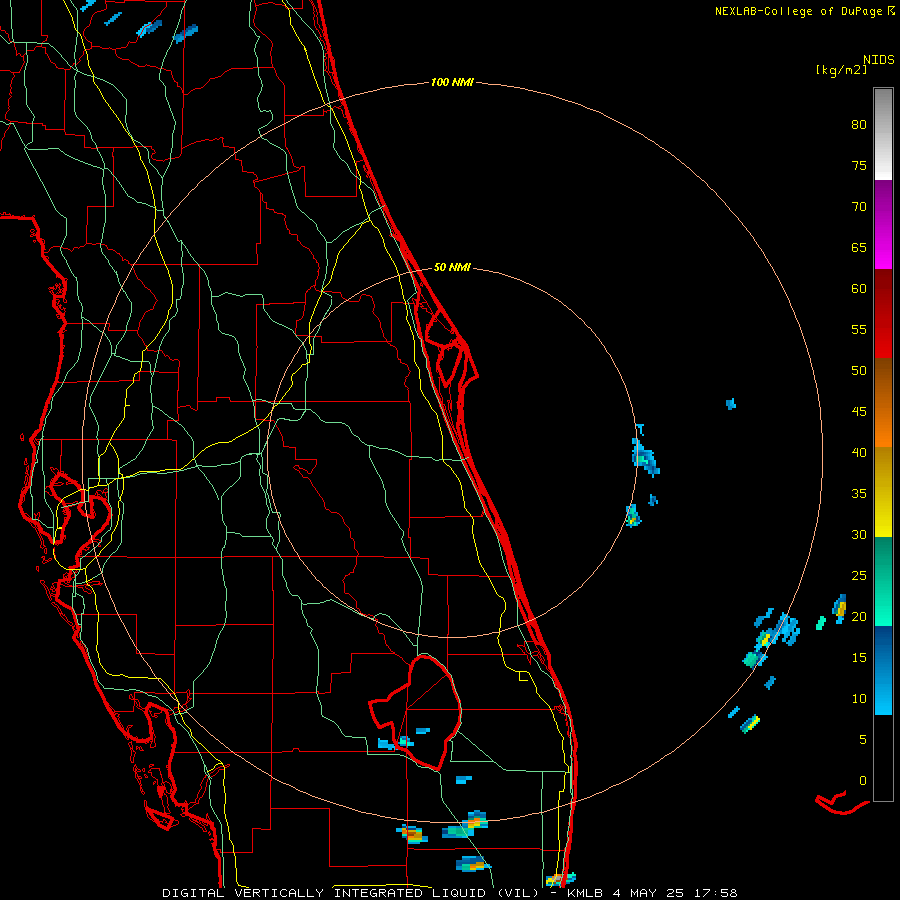Select the 0 value on the VIL scale

click(x=863, y=781)
